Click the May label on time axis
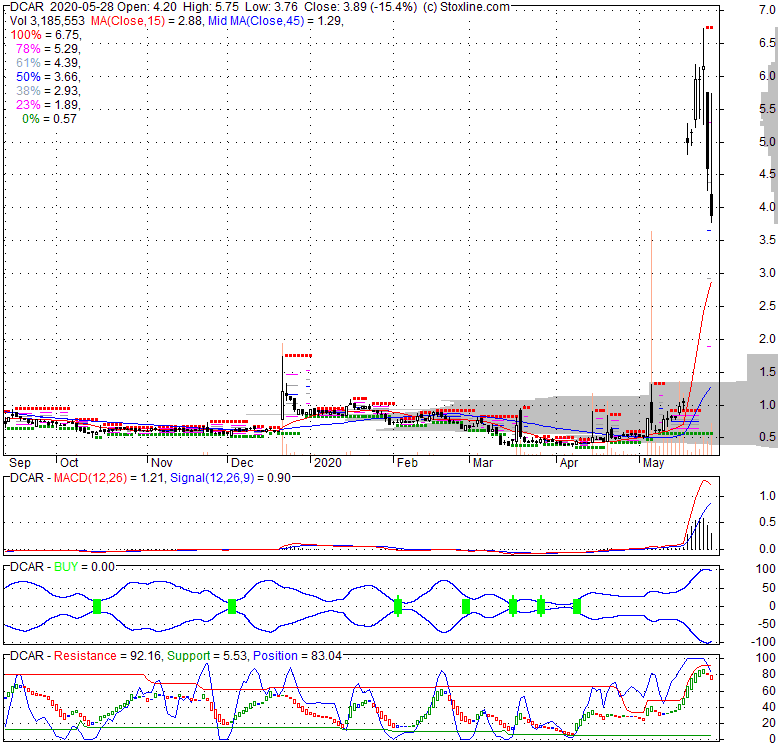The width and height of the screenshot is (780, 745). (x=654, y=463)
